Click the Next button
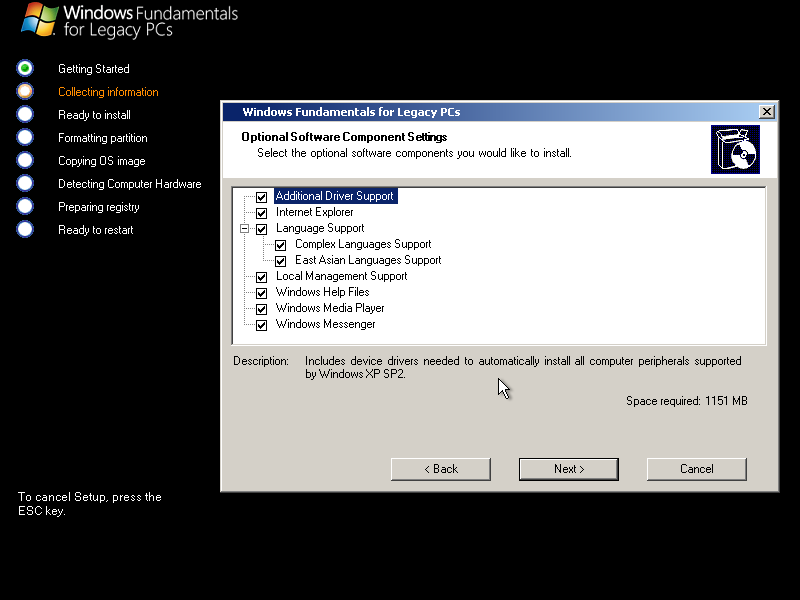 pos(568,469)
